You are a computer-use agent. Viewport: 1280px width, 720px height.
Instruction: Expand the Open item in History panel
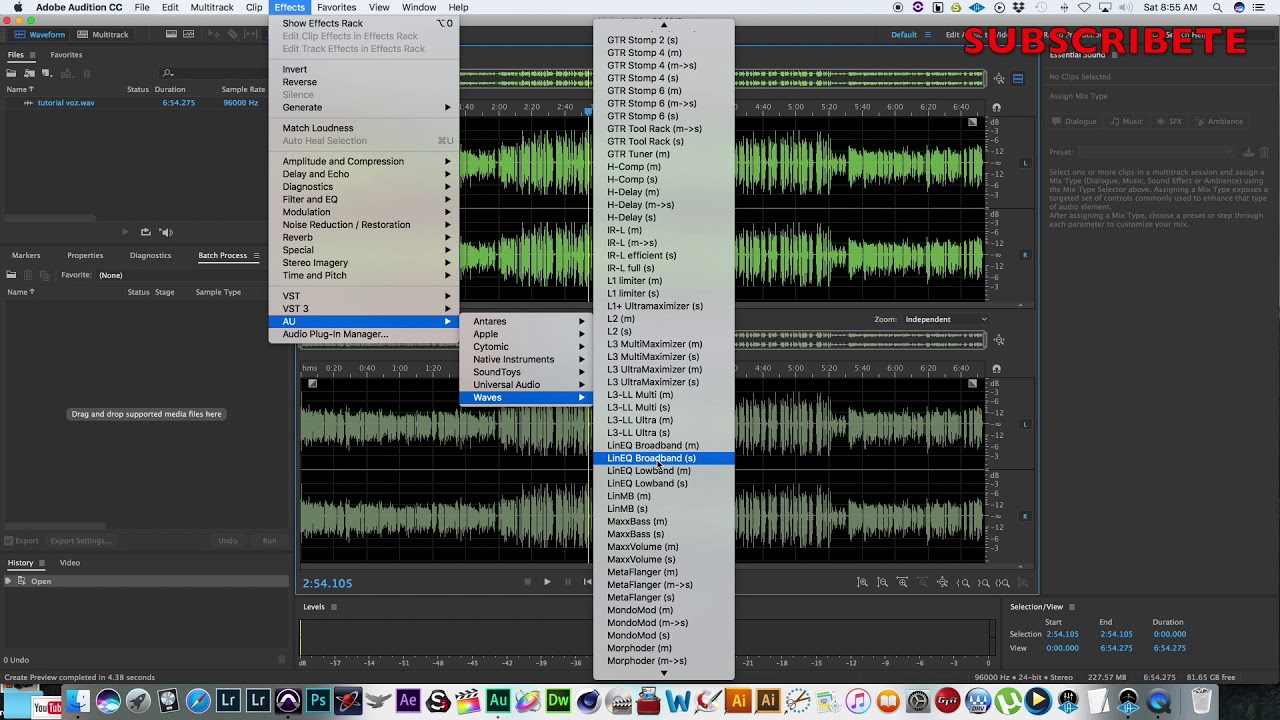click(x=10, y=581)
